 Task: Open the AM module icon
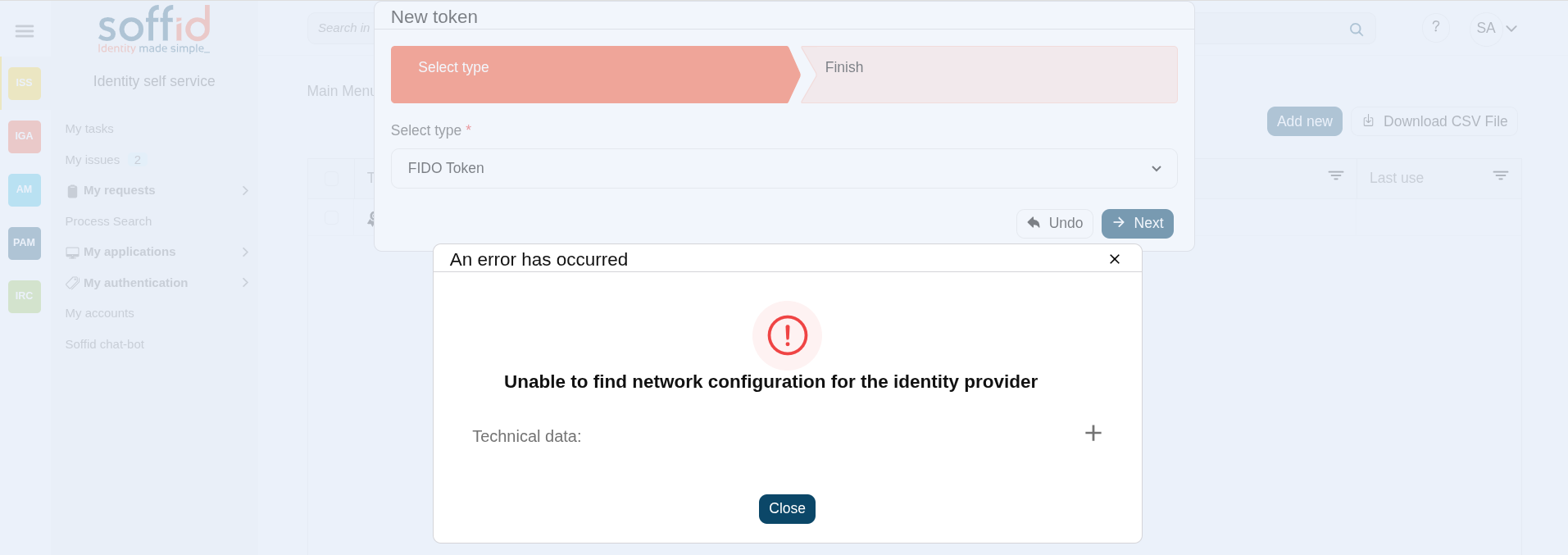pyautogui.click(x=25, y=189)
